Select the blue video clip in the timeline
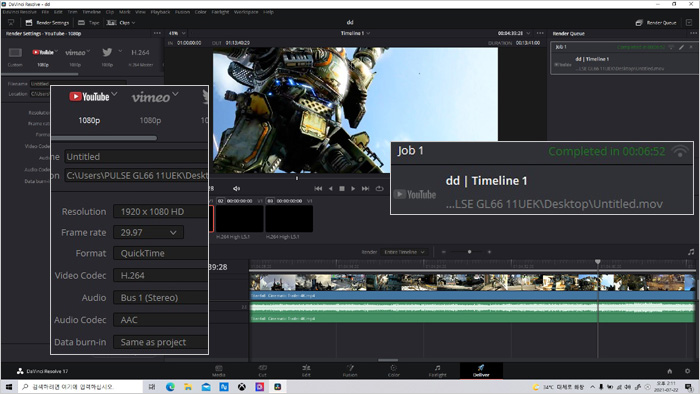The height and width of the screenshot is (394, 700). (472, 287)
